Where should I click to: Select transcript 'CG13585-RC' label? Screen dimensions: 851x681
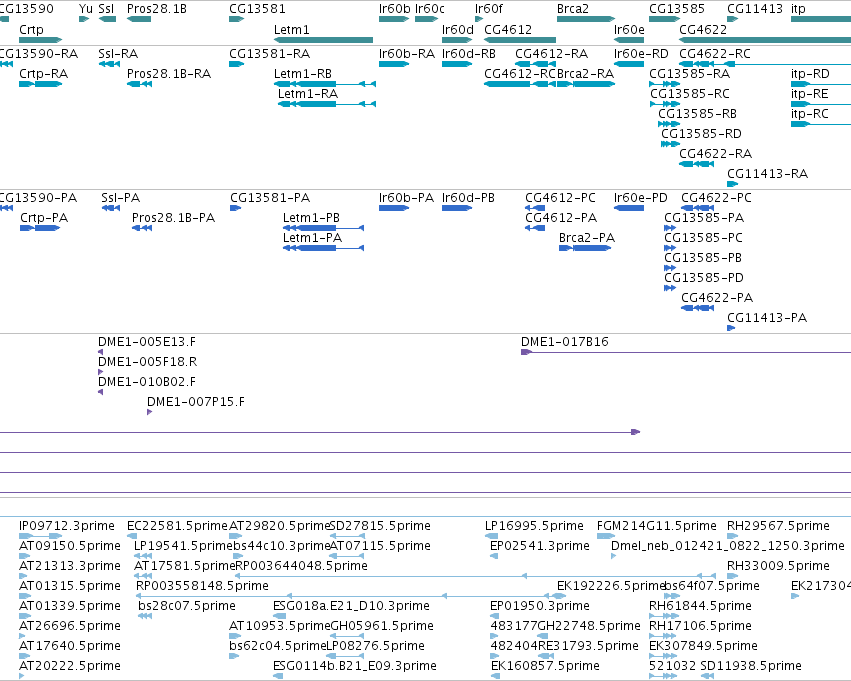point(690,94)
